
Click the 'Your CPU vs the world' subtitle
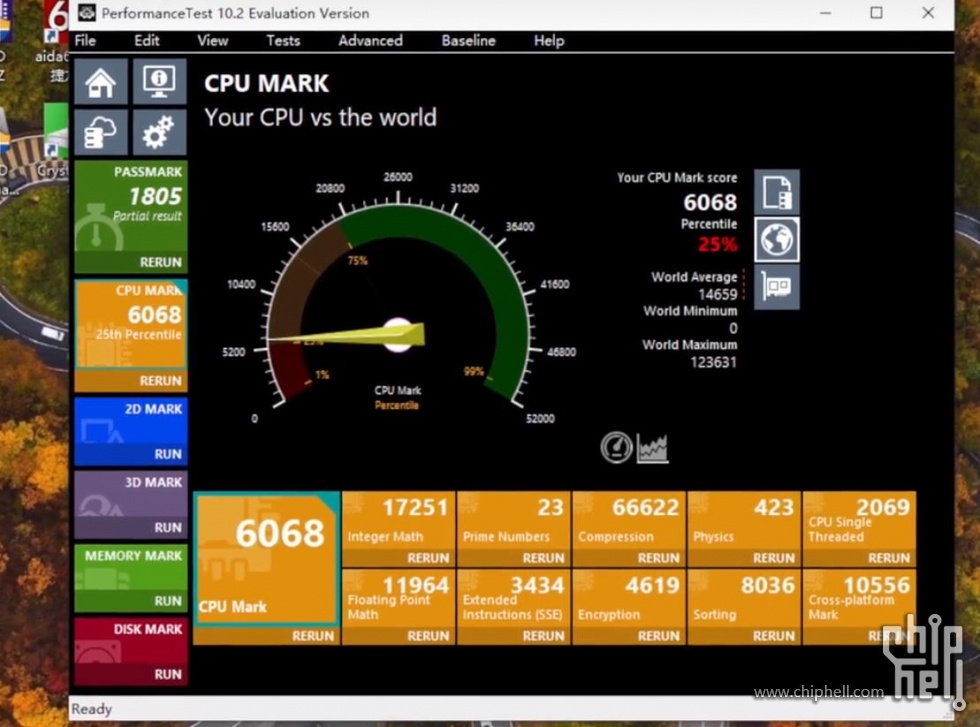pos(321,118)
